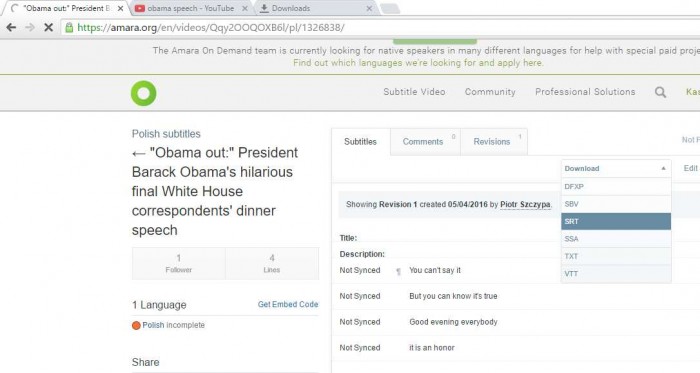The width and height of the screenshot is (700, 373).
Task: Choose SRT download format
Action: click(616, 221)
